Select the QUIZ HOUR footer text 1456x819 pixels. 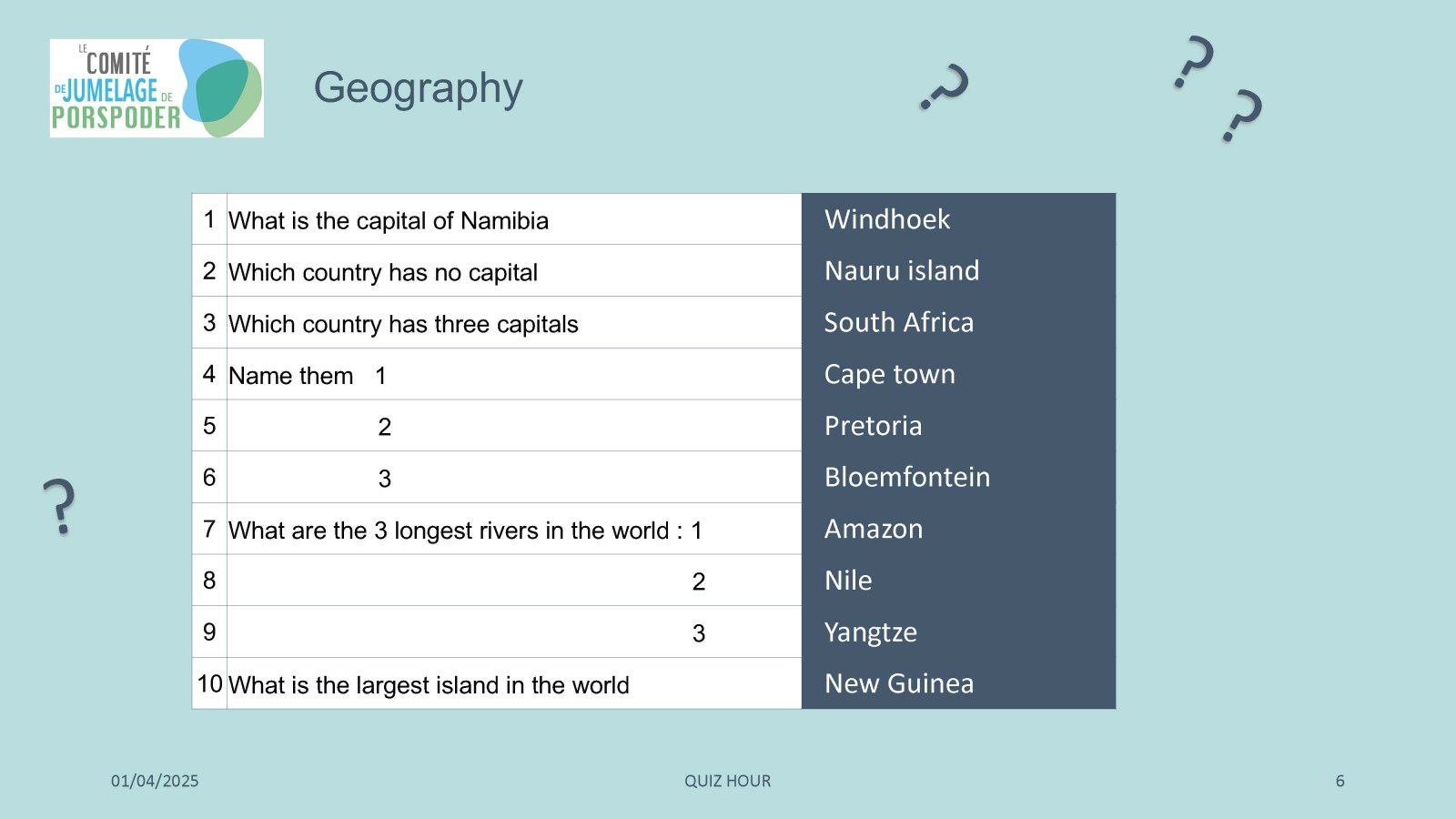click(x=728, y=781)
